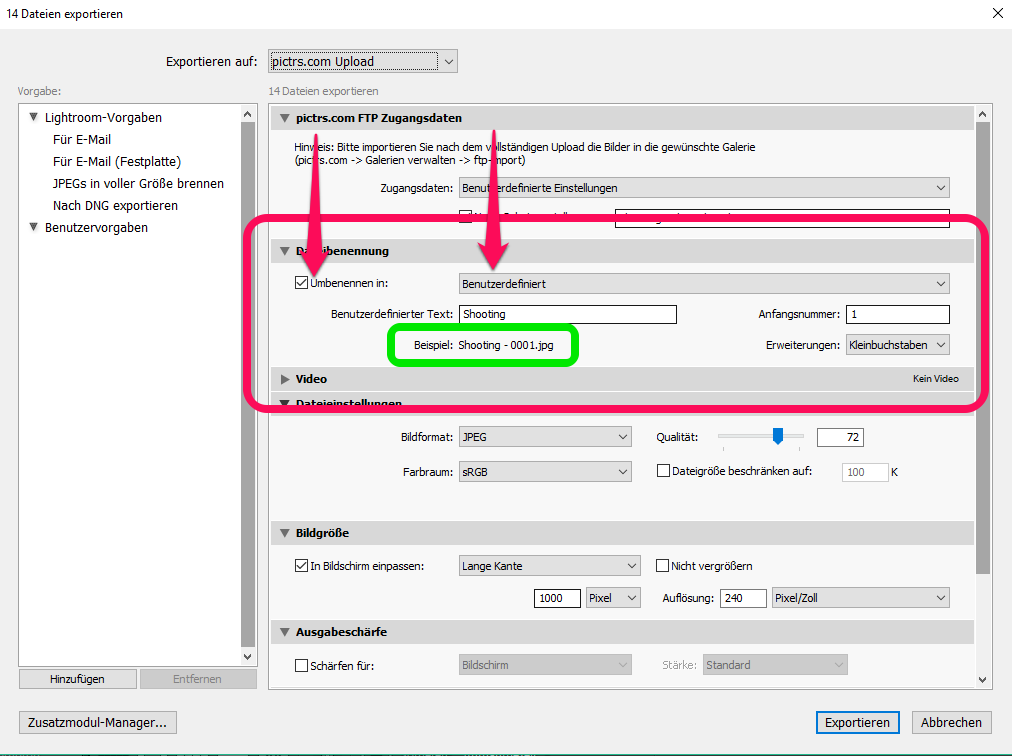Viewport: 1012px width, 756px height.
Task: Collapse the pictrs.com FTP Zugangsdaten section
Action: [285, 118]
